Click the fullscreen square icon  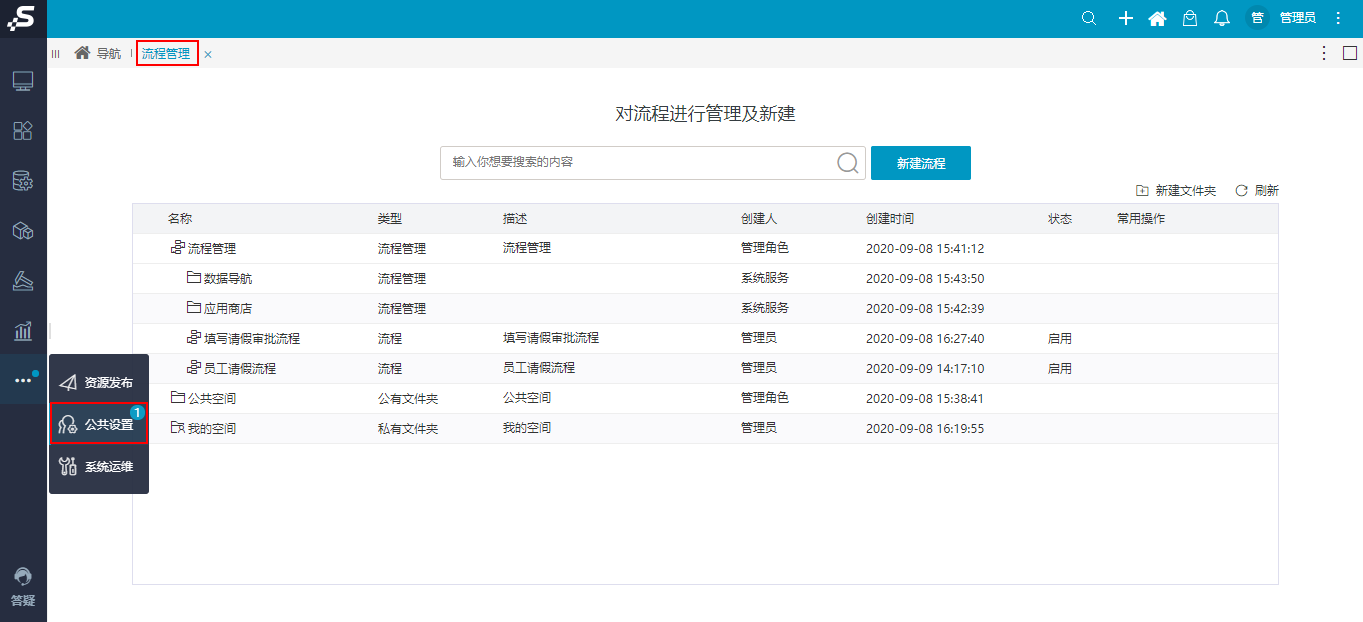[x=1350, y=53]
